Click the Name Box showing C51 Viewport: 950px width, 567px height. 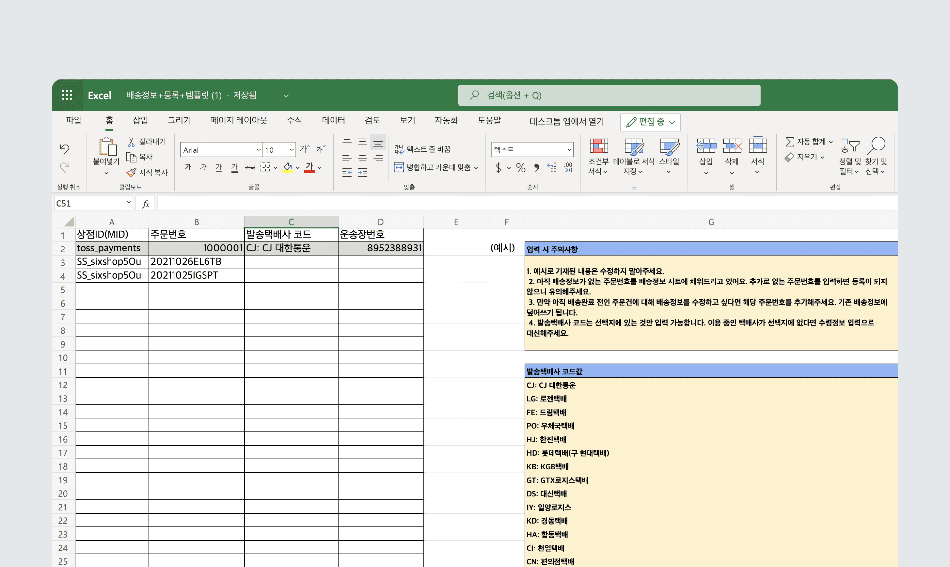point(93,204)
